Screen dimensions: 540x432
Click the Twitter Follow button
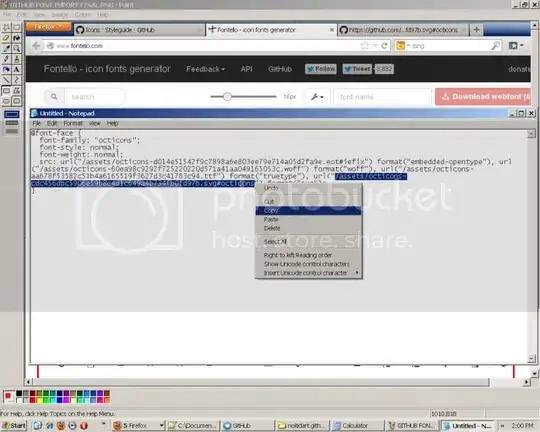(x=321, y=69)
